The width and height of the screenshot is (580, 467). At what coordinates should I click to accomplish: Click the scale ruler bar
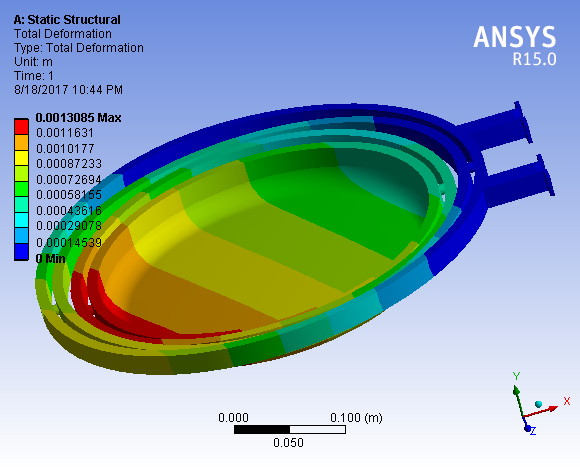290,430
